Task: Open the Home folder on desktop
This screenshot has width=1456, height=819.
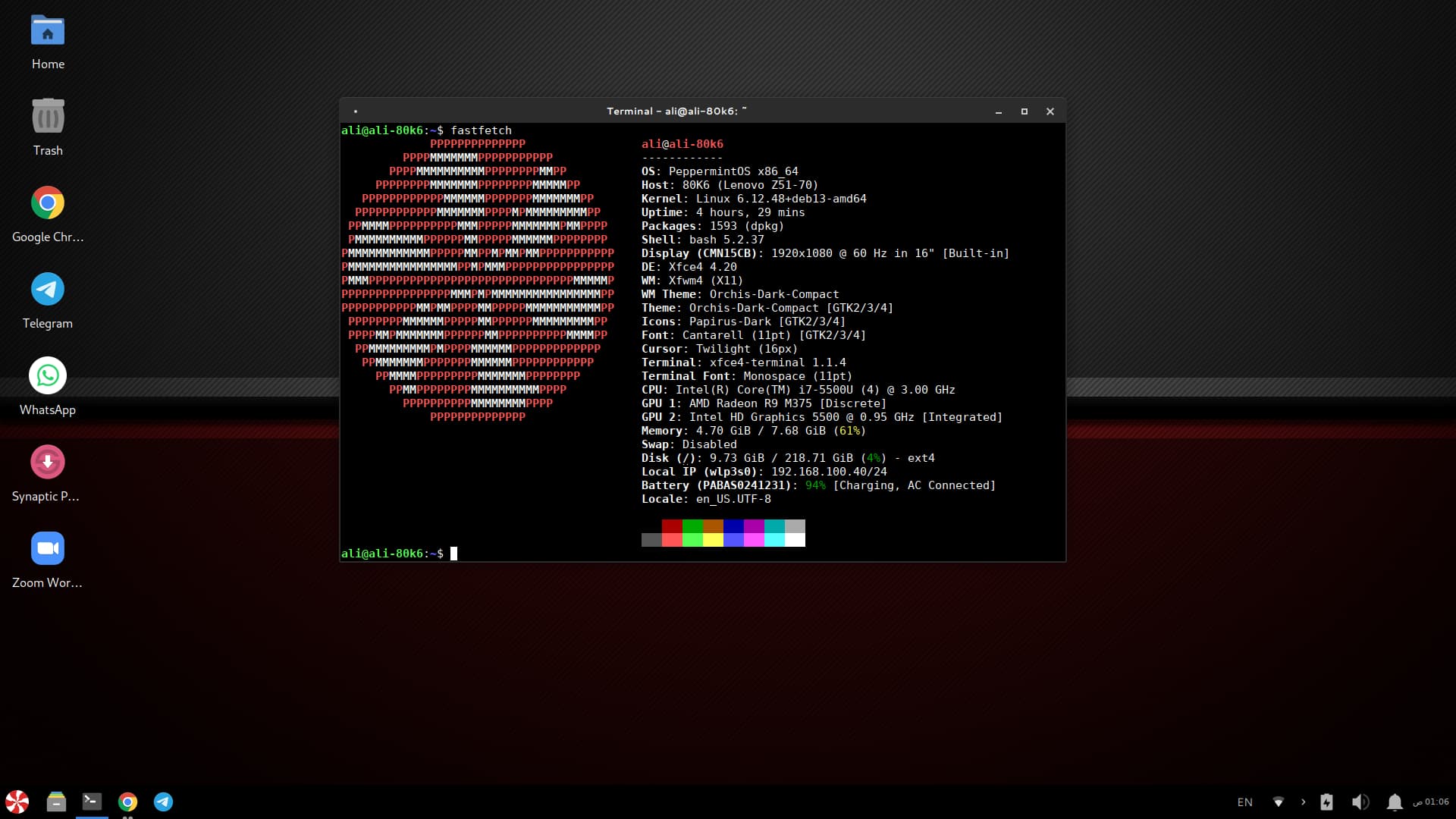Action: point(48,32)
